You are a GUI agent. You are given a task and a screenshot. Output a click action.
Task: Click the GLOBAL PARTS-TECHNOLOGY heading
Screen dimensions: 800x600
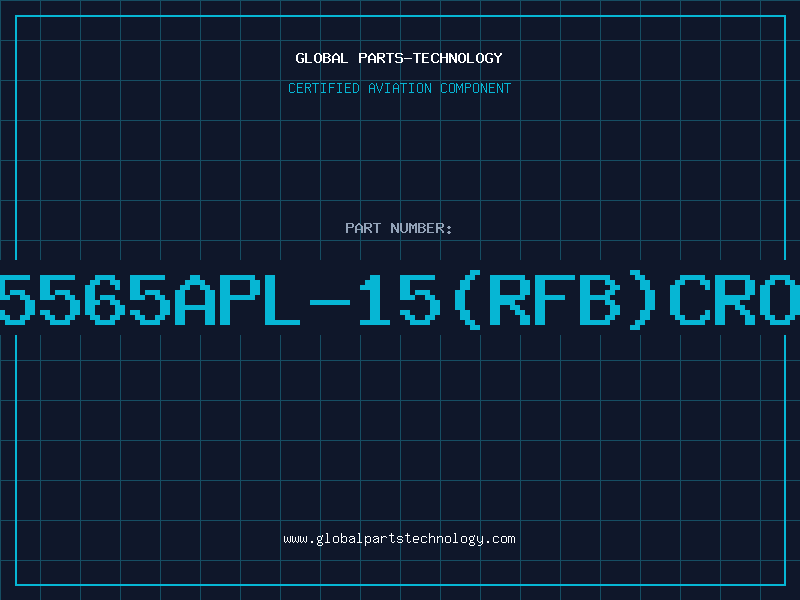coord(399,58)
